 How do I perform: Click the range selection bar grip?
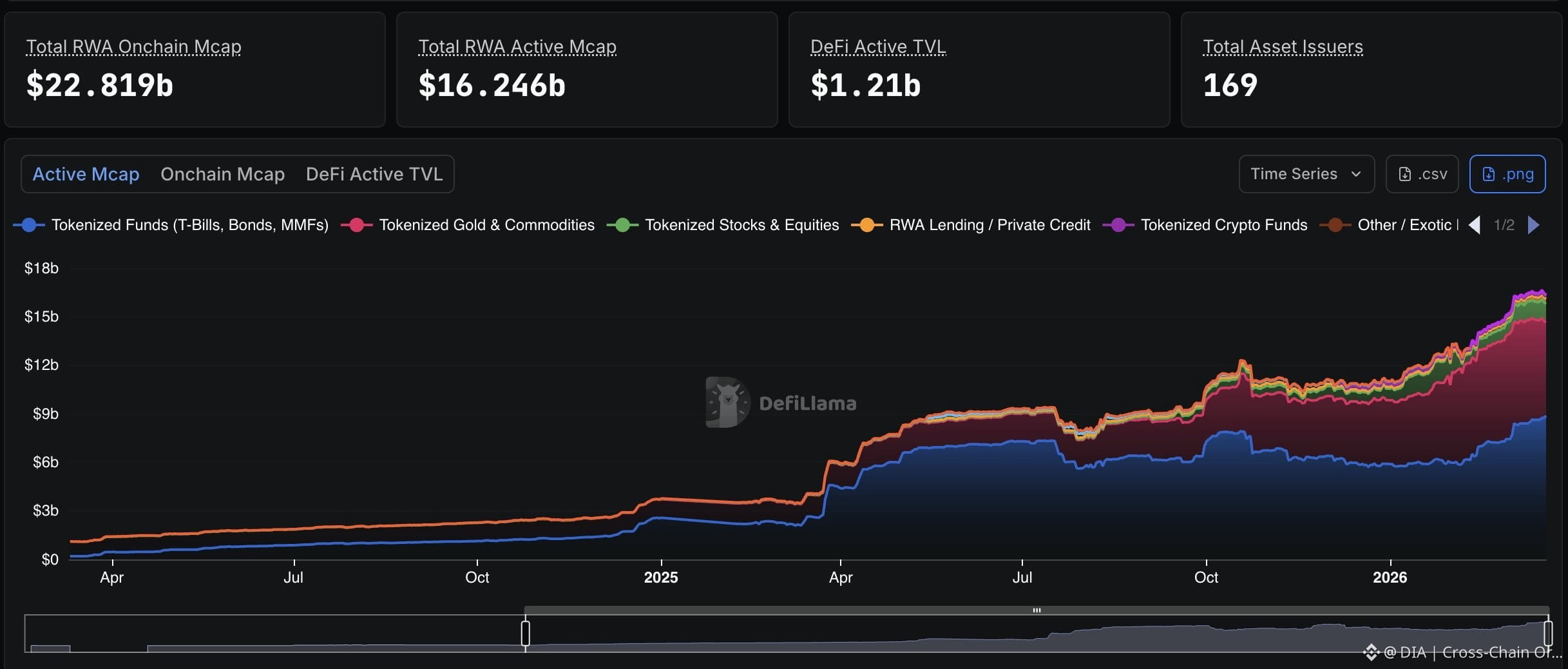(1037, 610)
